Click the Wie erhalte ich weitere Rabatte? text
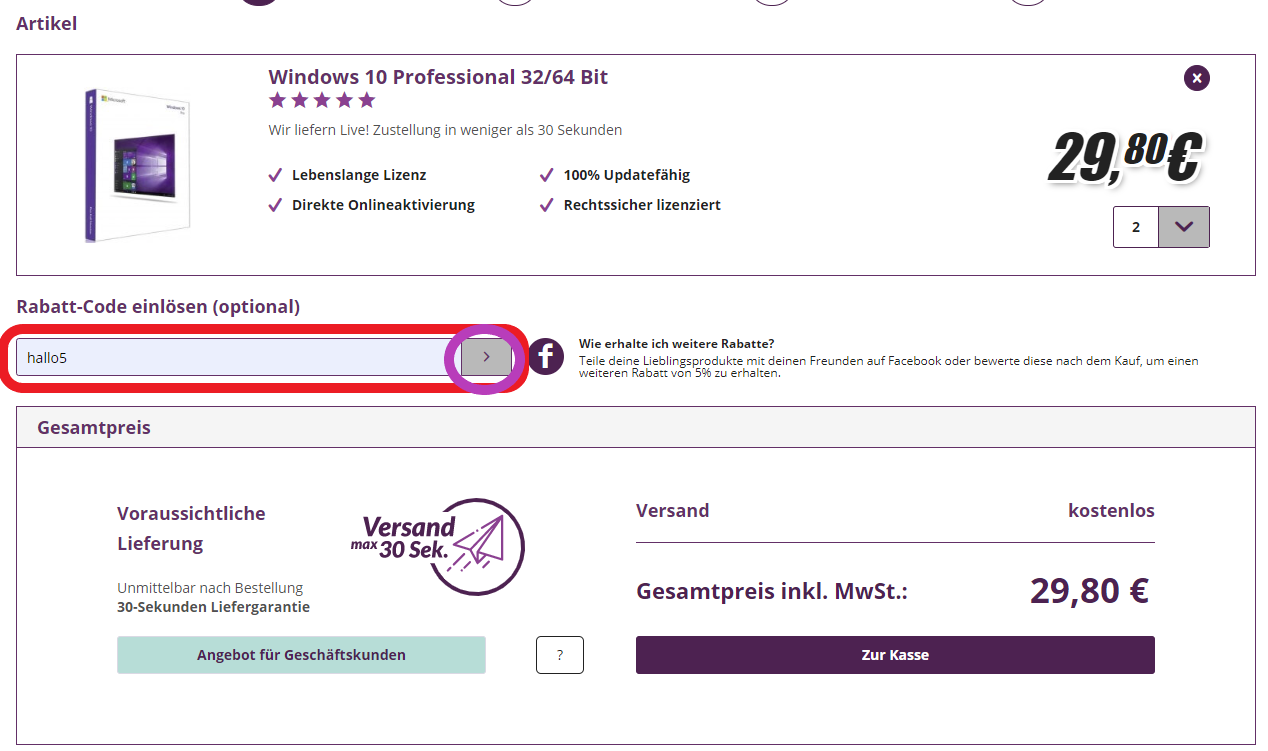The width and height of the screenshot is (1268, 751). coord(676,344)
